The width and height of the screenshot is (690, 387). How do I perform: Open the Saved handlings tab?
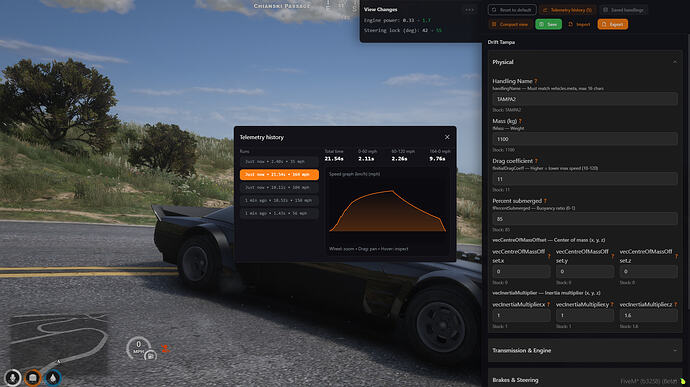pyautogui.click(x=623, y=10)
